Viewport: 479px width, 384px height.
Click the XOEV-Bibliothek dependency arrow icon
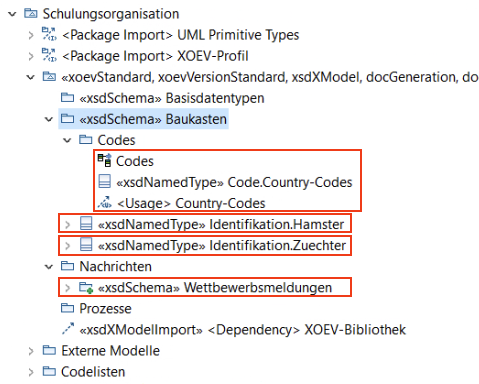[68, 329]
